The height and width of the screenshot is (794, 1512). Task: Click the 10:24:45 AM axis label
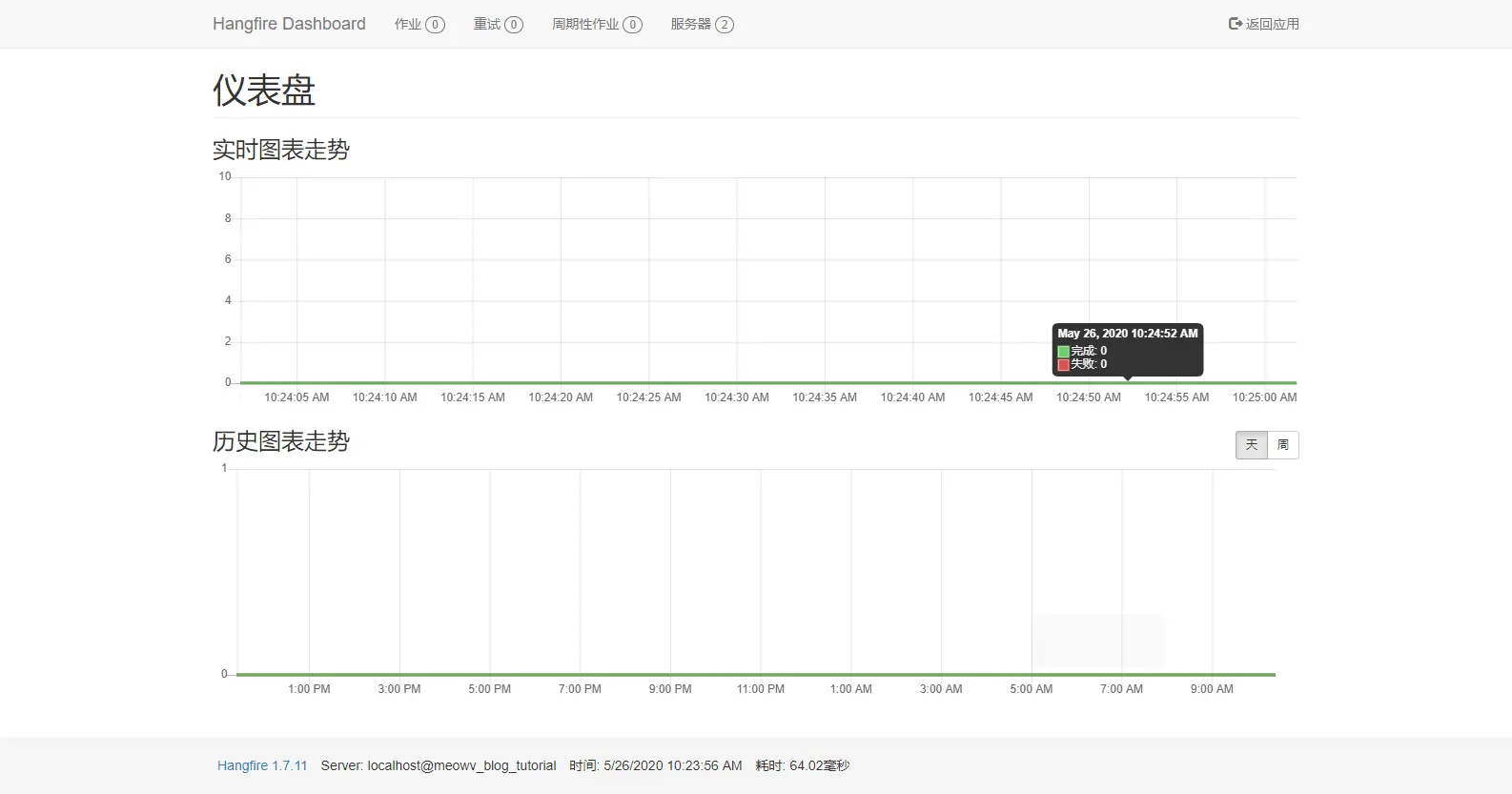[x=1001, y=397]
